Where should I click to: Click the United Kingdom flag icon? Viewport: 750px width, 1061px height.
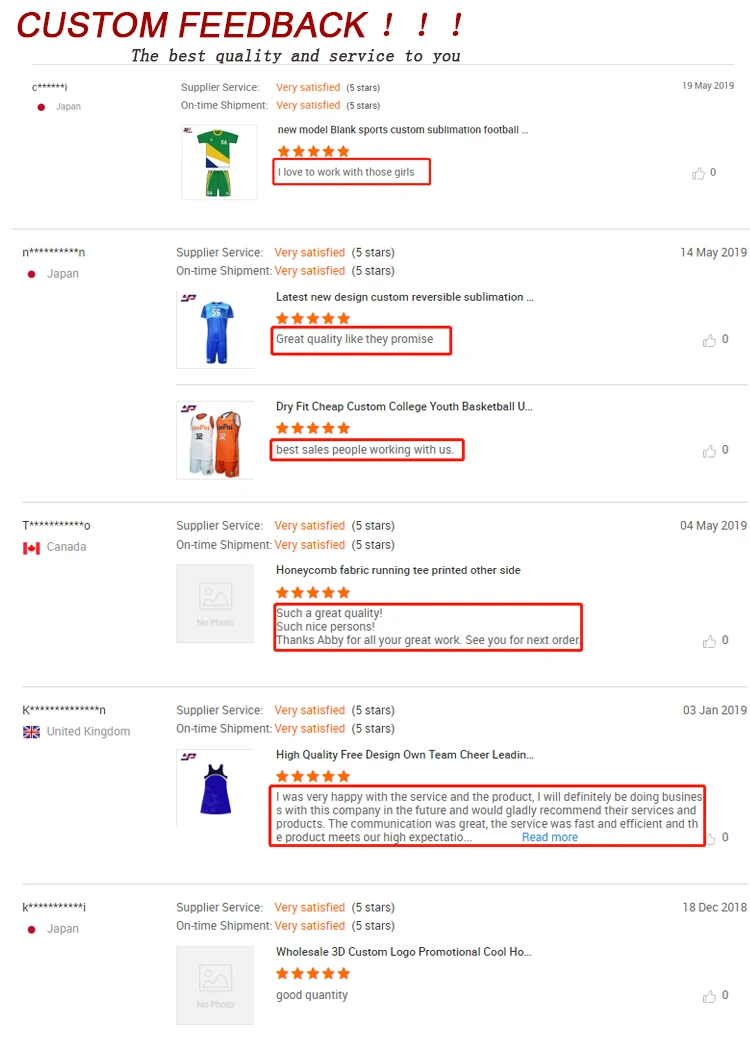(x=31, y=732)
